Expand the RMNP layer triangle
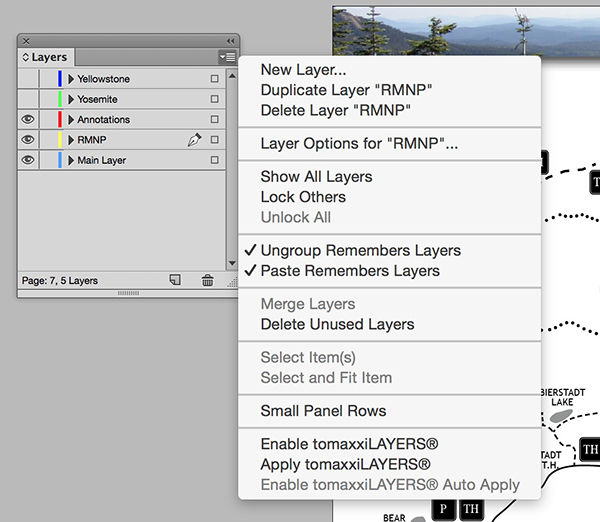600x522 pixels. 71,140
